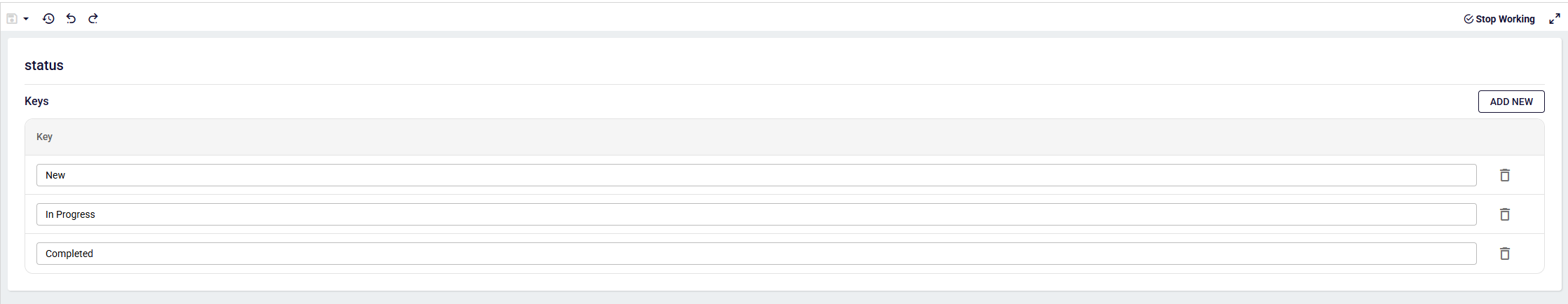Click the ADD NEW button
Screen dimensions: 1568x304
(1511, 102)
